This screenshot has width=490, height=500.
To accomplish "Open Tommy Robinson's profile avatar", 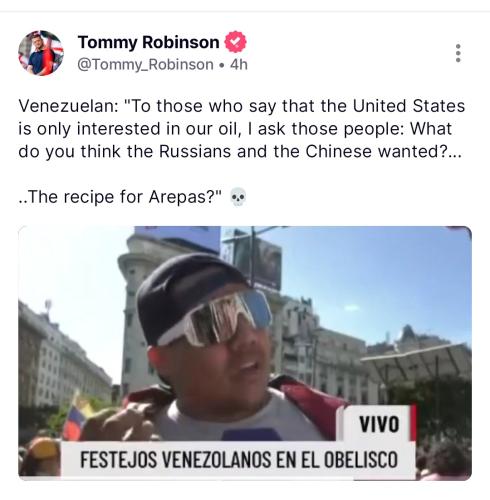I will [41, 53].
